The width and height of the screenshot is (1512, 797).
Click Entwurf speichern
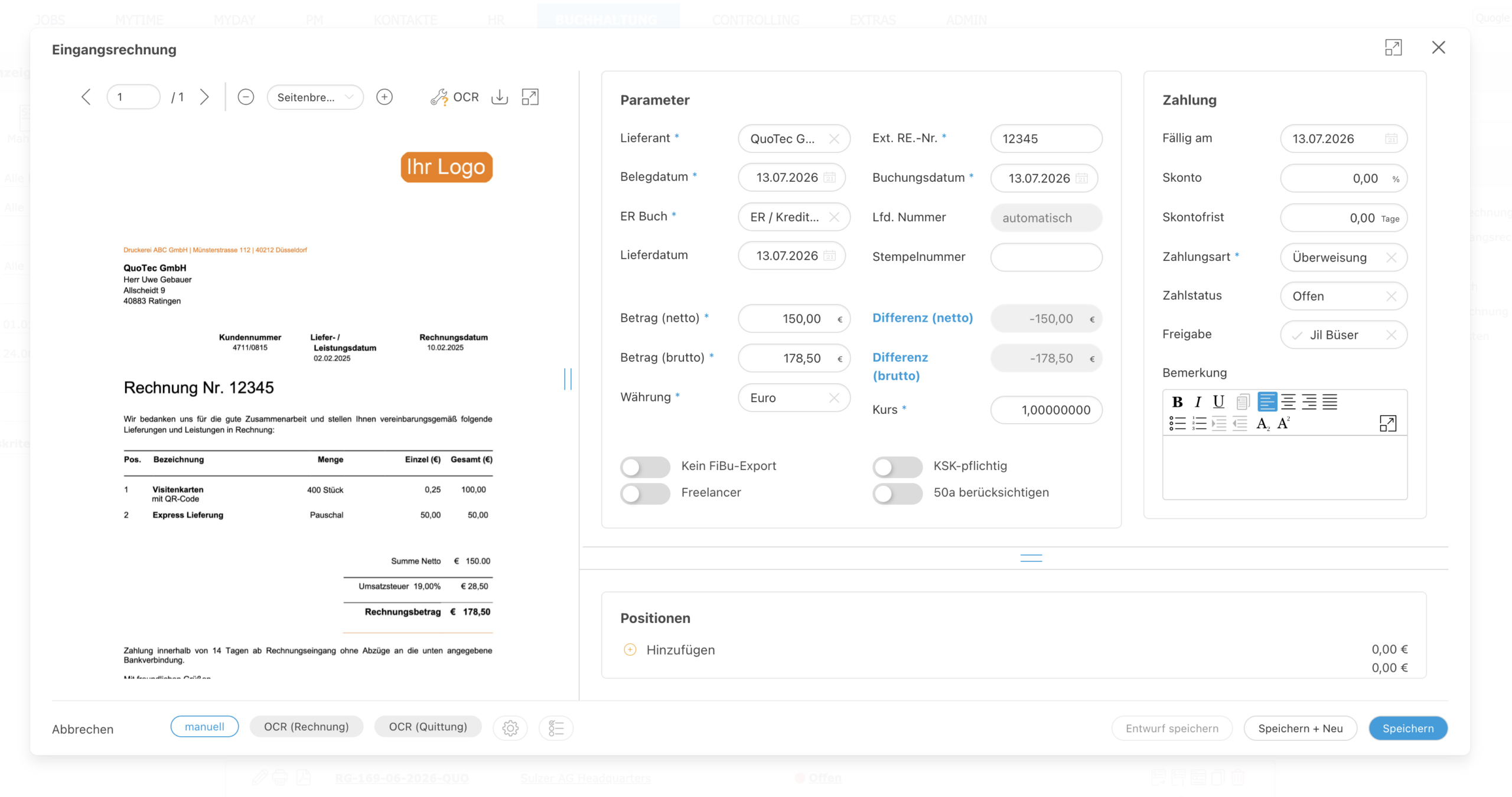click(x=1172, y=729)
